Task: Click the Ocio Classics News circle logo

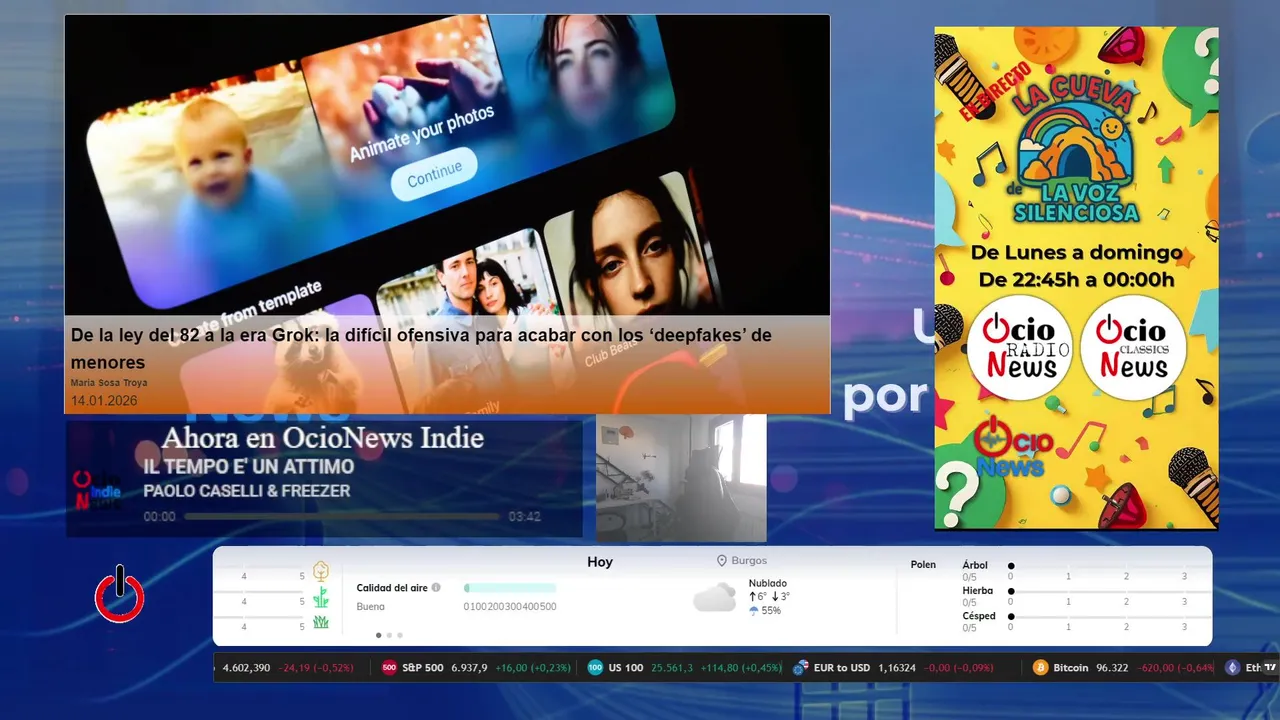Action: click(x=1133, y=347)
